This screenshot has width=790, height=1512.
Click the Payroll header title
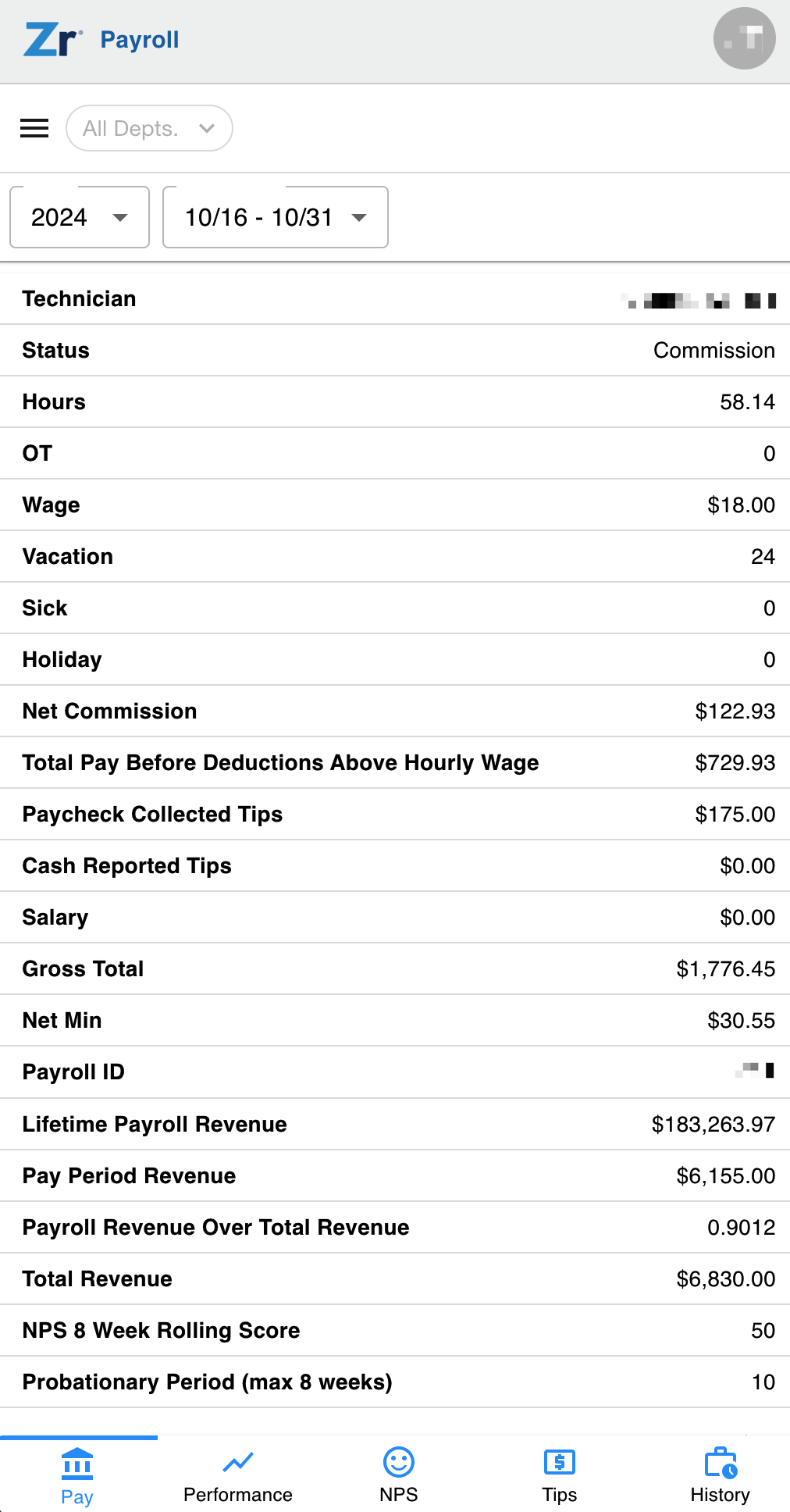point(140,40)
